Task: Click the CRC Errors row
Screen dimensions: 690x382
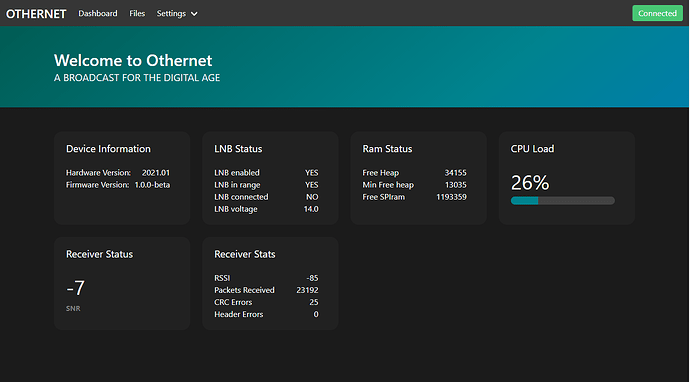Action: click(x=266, y=302)
